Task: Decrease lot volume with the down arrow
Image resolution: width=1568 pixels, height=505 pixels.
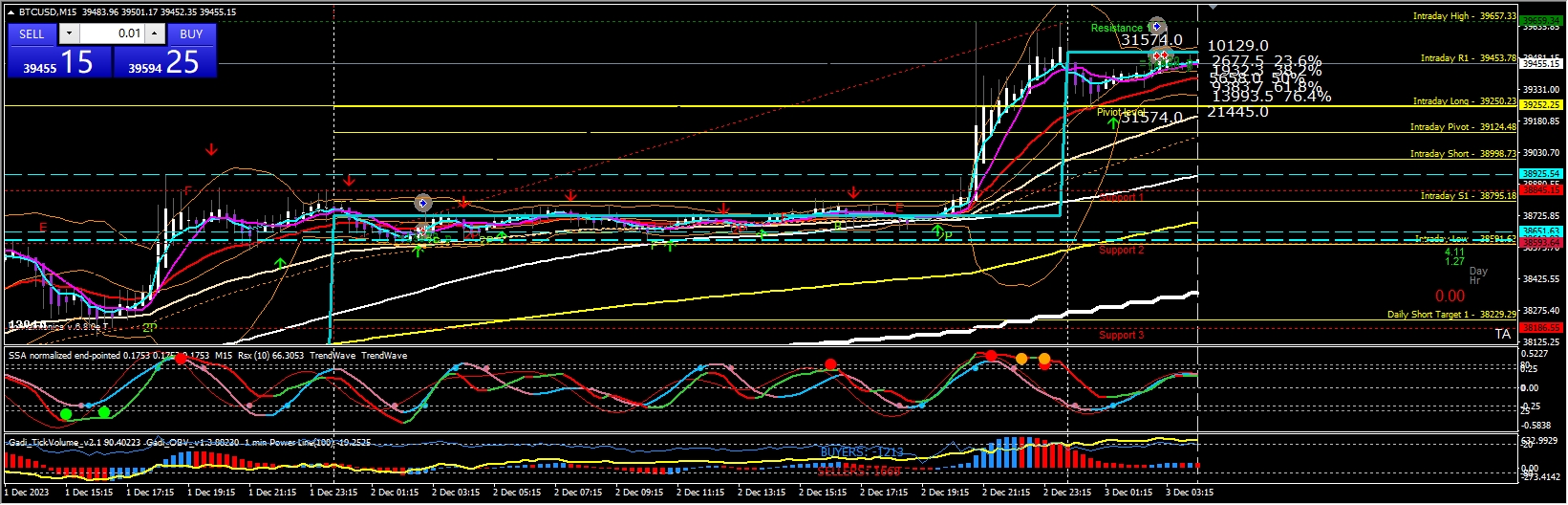Action: [x=69, y=33]
